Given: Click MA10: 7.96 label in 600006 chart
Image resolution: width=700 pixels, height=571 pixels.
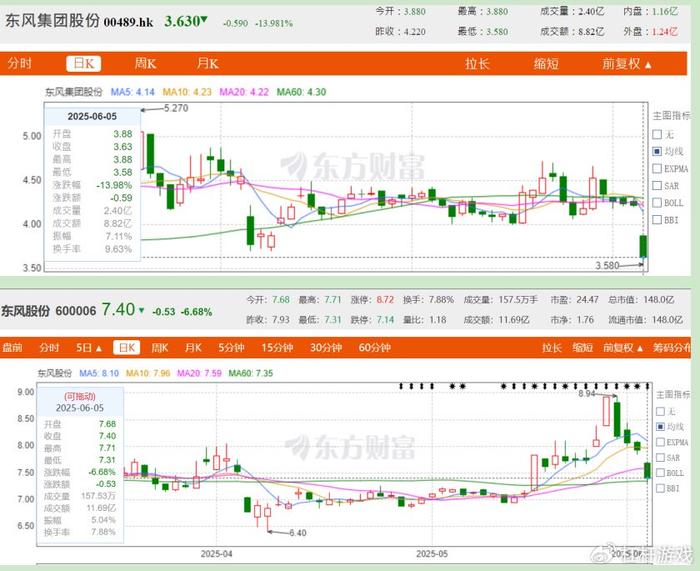Looking at the screenshot, I should pos(148,373).
